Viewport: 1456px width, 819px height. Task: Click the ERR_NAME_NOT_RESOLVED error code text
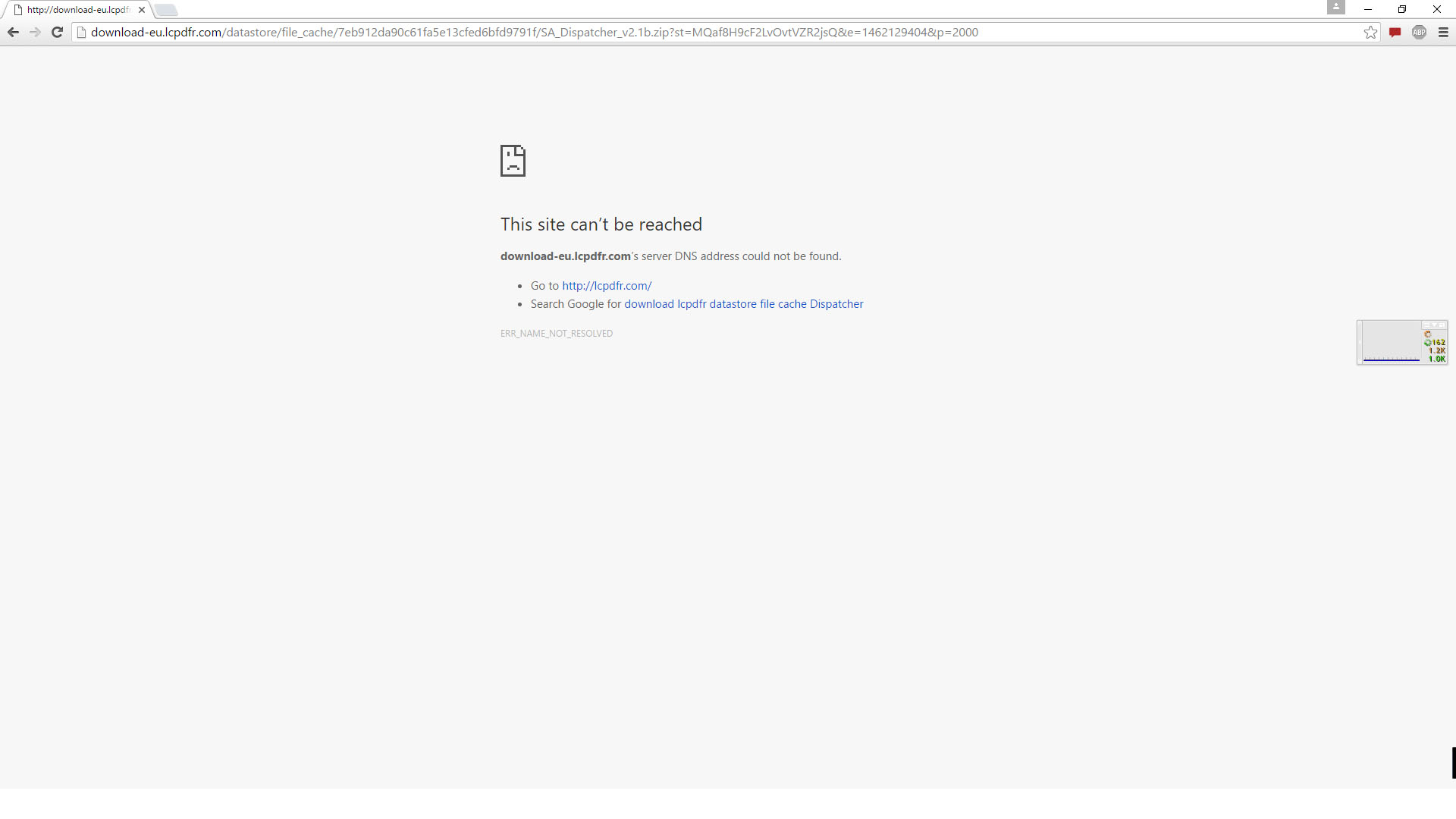(x=557, y=334)
